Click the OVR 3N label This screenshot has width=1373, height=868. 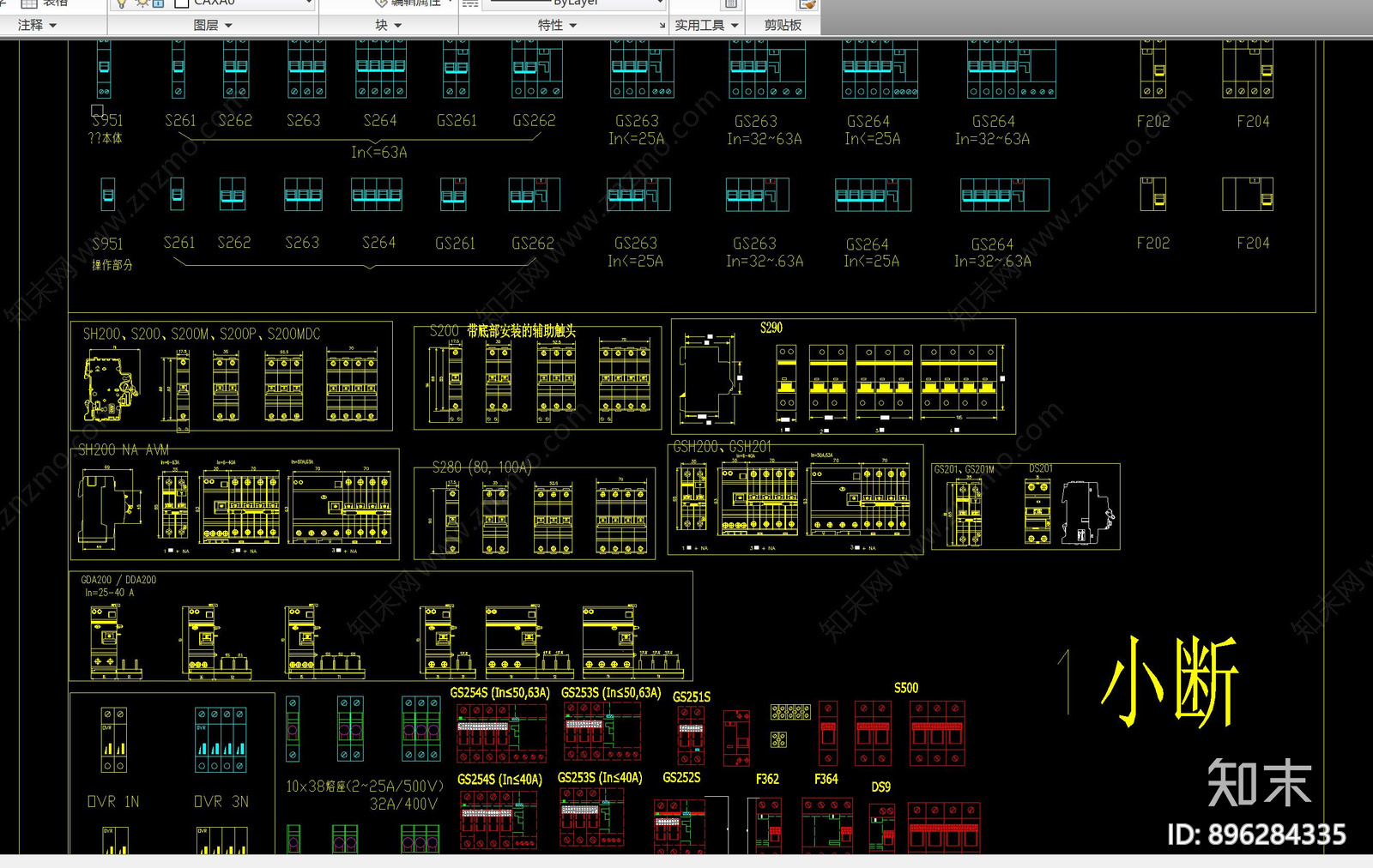(x=221, y=801)
